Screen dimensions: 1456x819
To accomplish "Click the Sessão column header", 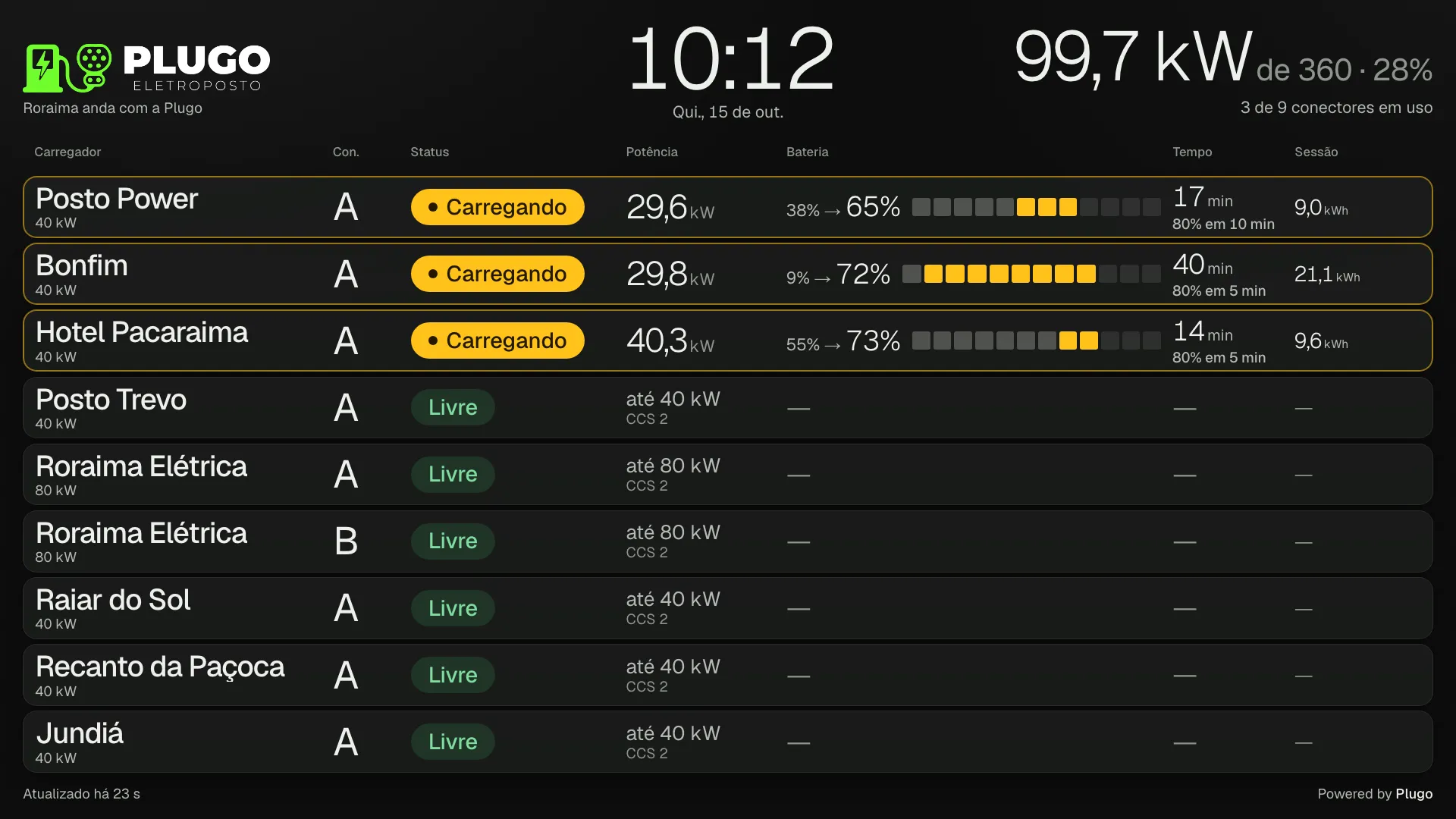I will coord(1316,152).
